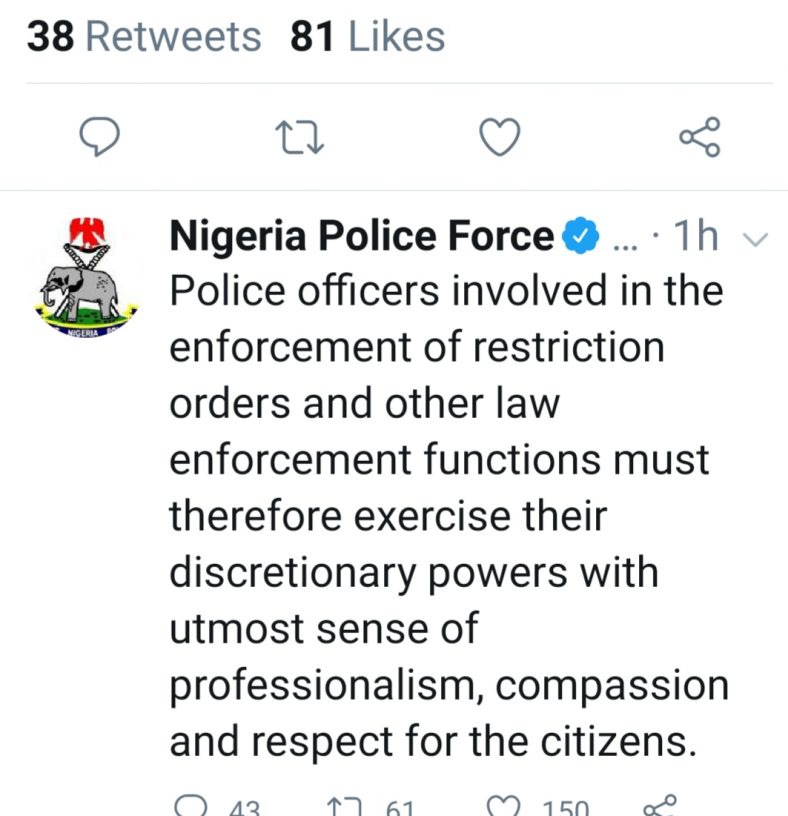Screen dimensions: 788x816
Task: Tap the blue verified badge
Action: pos(580,236)
